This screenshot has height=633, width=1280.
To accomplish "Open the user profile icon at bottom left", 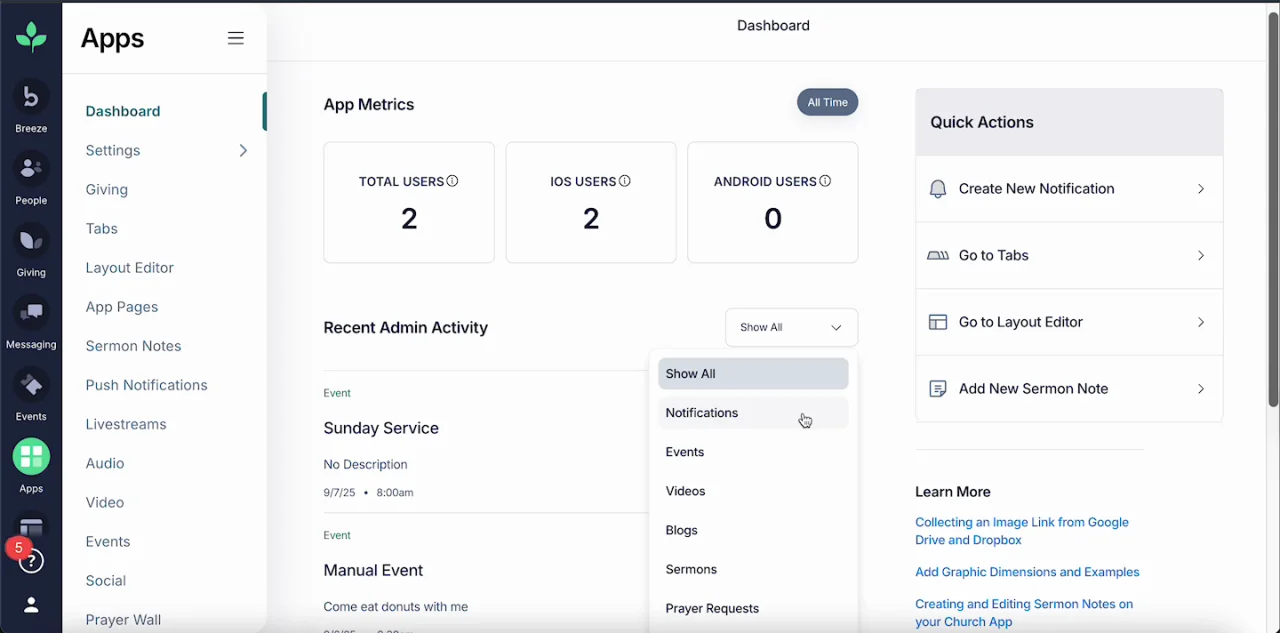I will click(31, 605).
